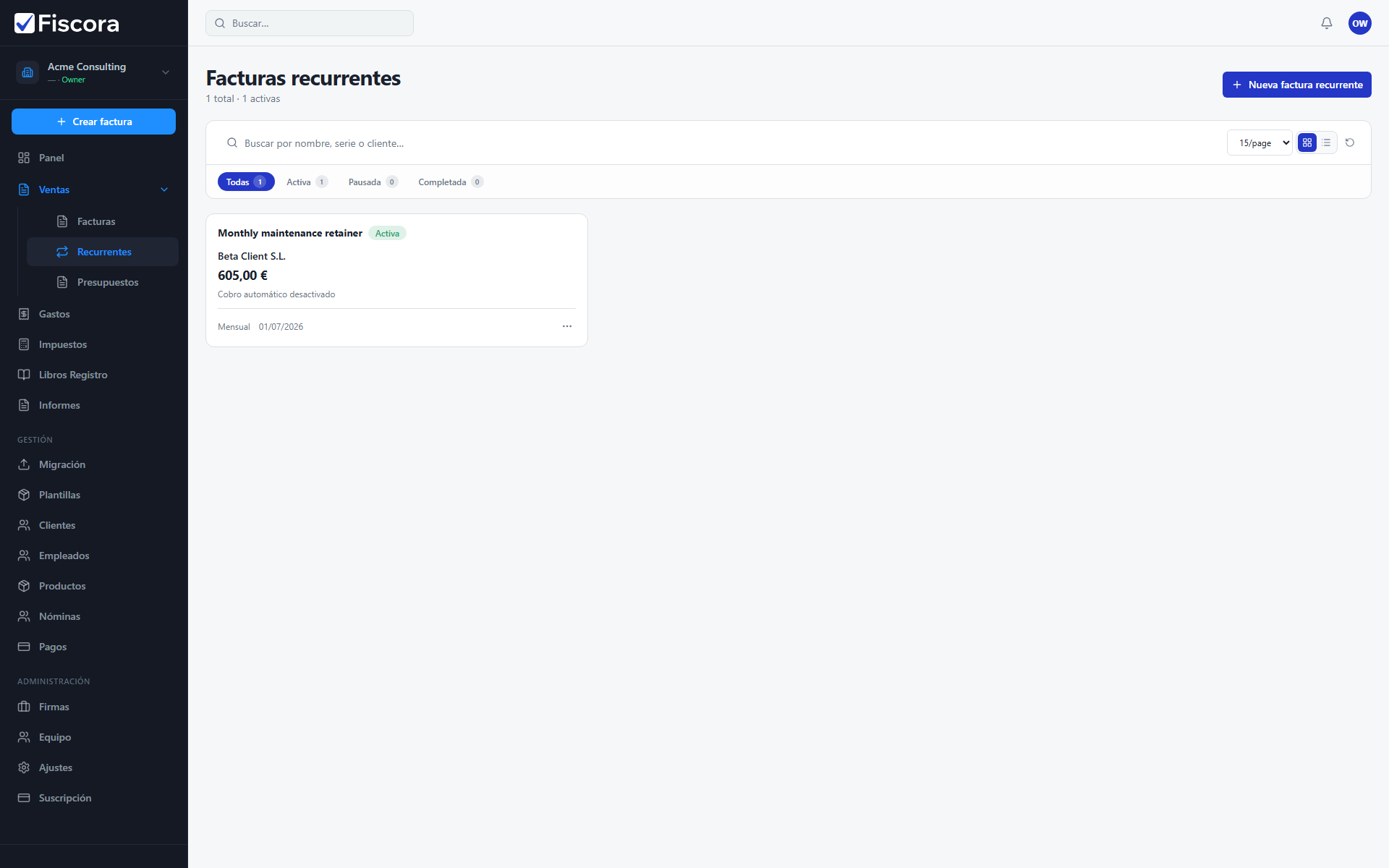Go to Facturas under Ventas
Viewport: 1389px width, 868px height.
(x=102, y=221)
